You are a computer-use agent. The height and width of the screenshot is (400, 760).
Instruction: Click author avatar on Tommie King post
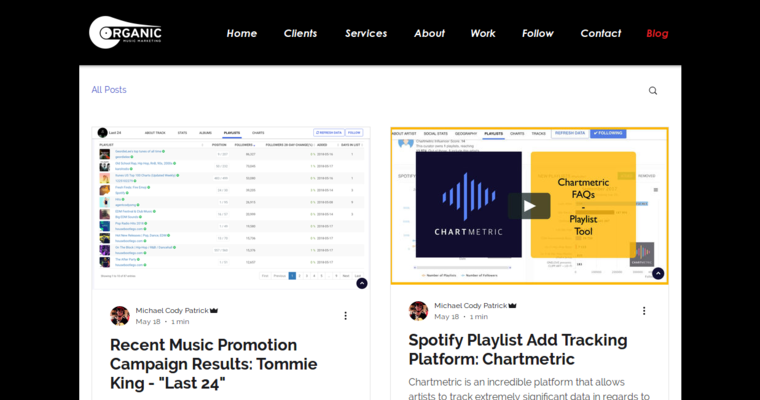coord(120,316)
